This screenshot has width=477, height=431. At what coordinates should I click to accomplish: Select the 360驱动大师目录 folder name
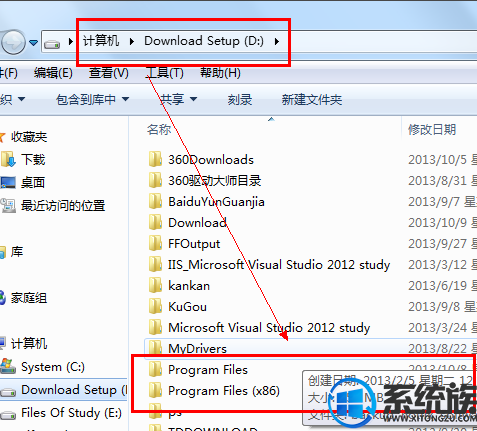click(215, 181)
